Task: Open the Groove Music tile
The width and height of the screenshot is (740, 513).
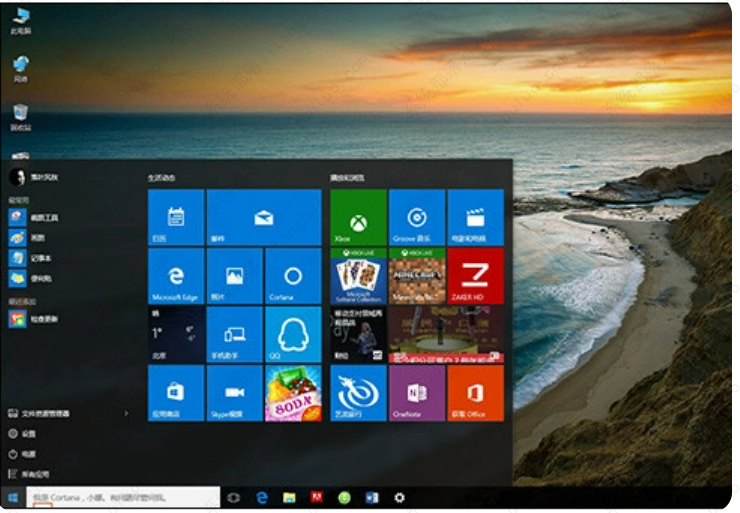Action: pyautogui.click(x=417, y=217)
